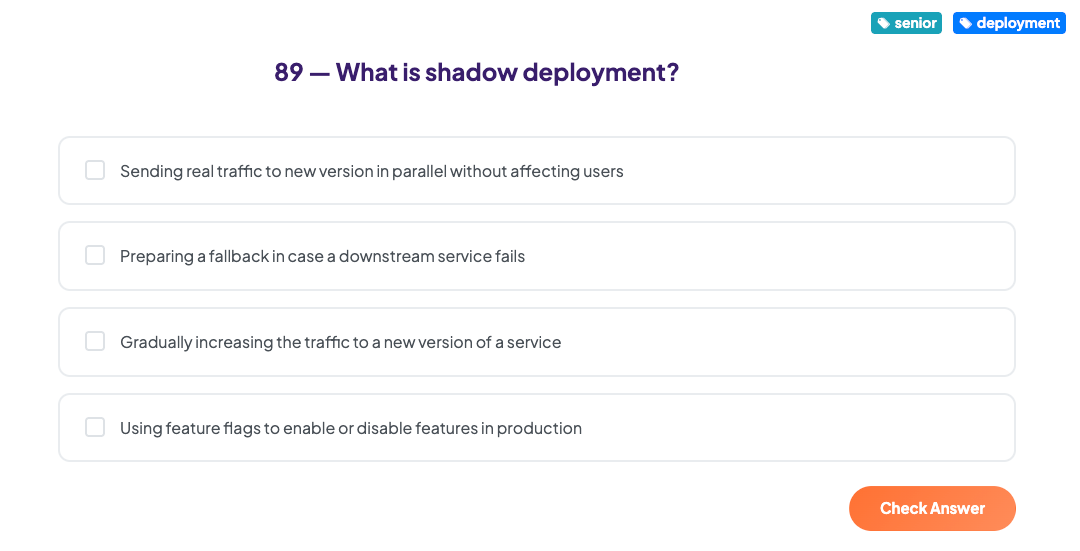Choose the 'Preparing a fallback in case' answer text

pyautogui.click(x=322, y=257)
